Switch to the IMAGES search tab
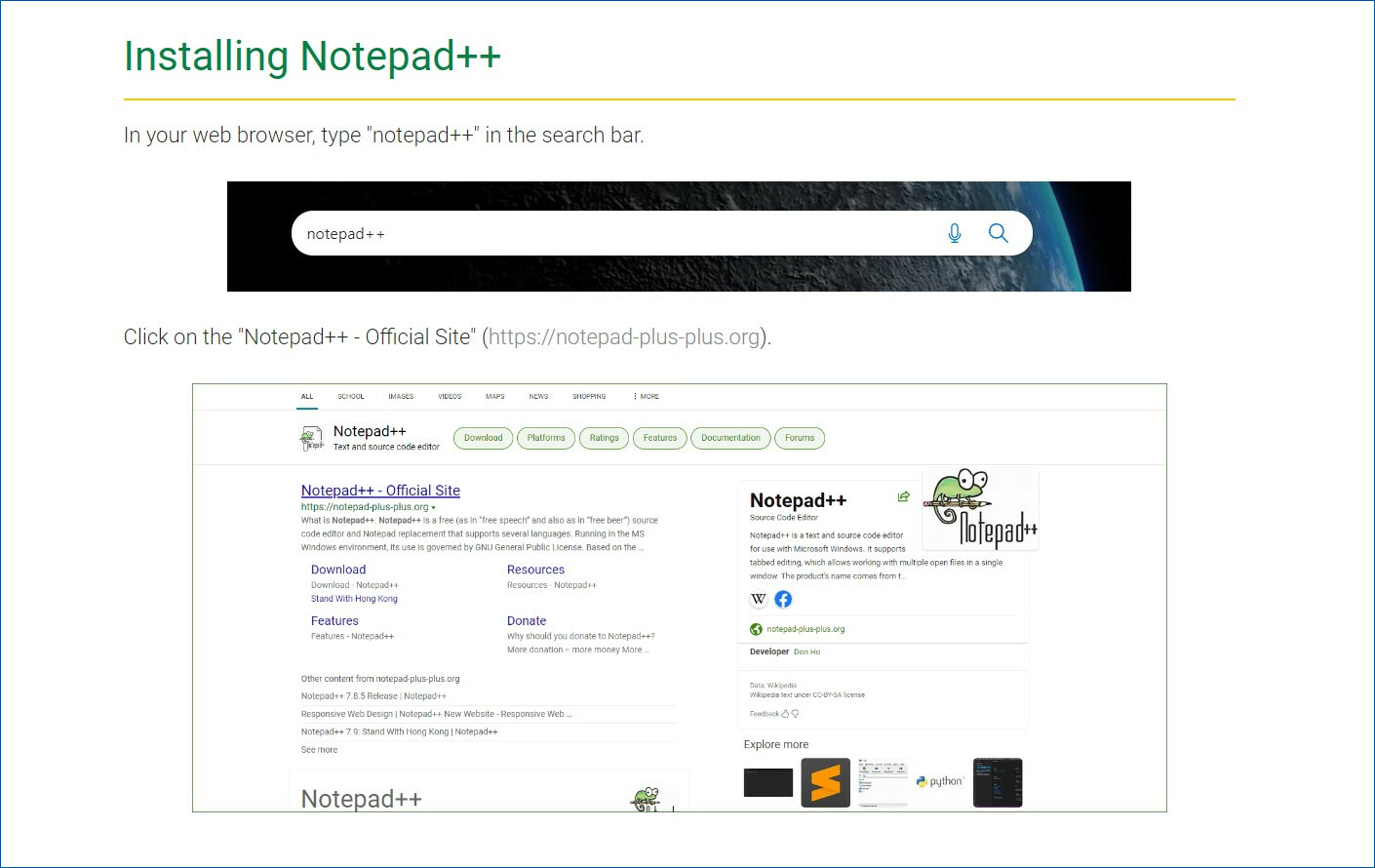Screen dimensions: 1375x868 point(401,397)
